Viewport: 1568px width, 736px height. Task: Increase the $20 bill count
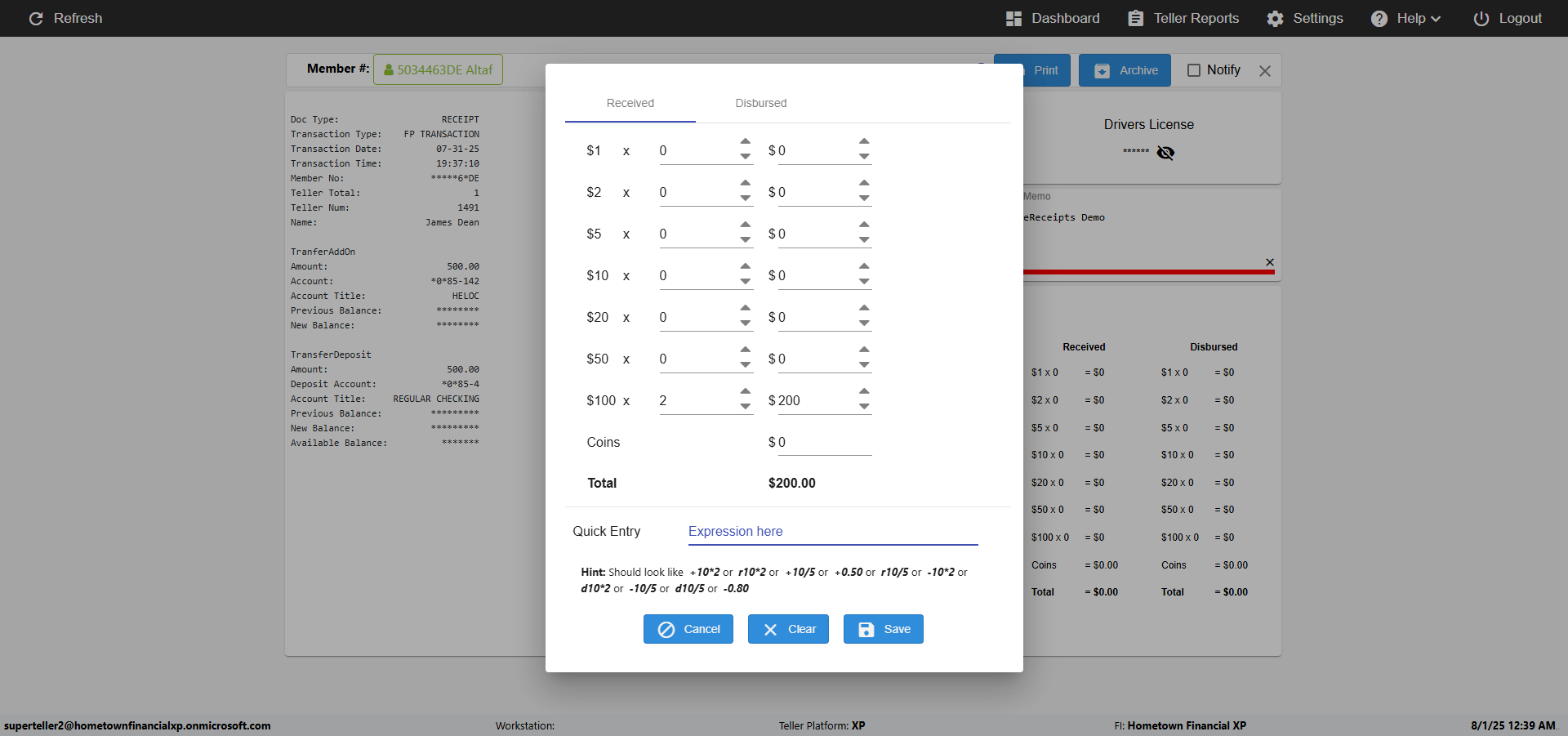pos(746,308)
